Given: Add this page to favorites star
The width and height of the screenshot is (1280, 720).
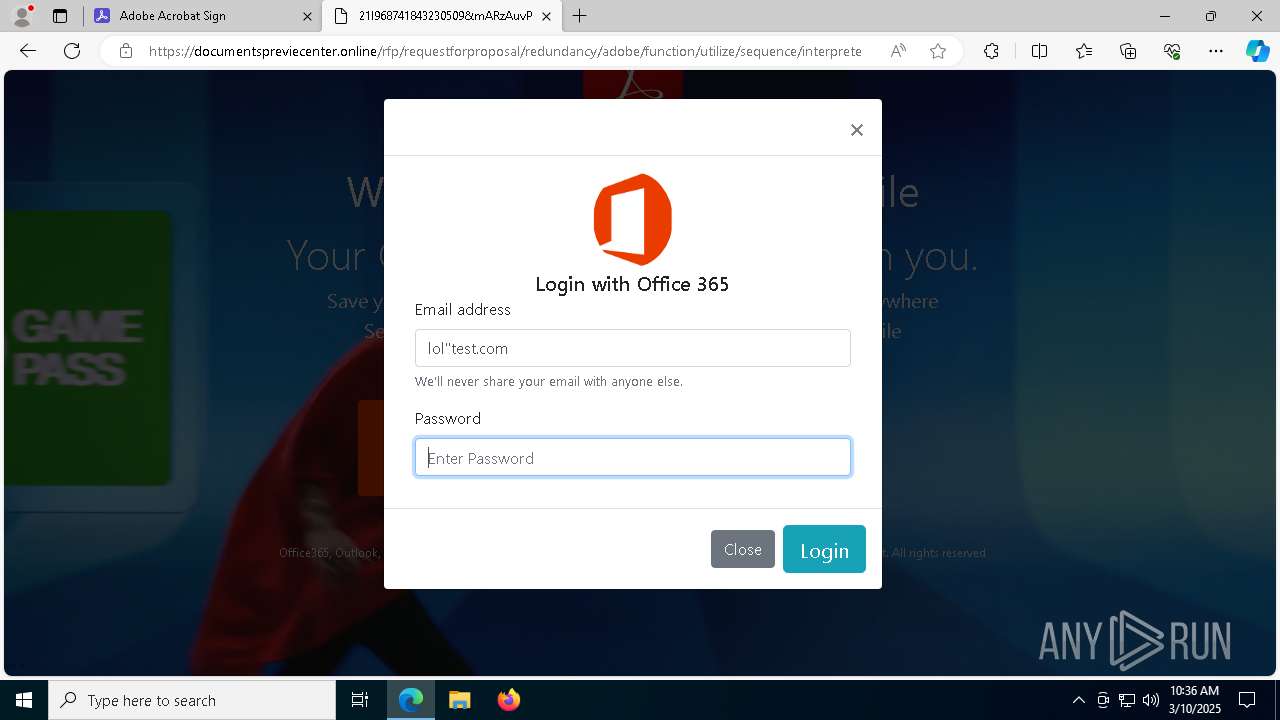Looking at the screenshot, I should (938, 51).
